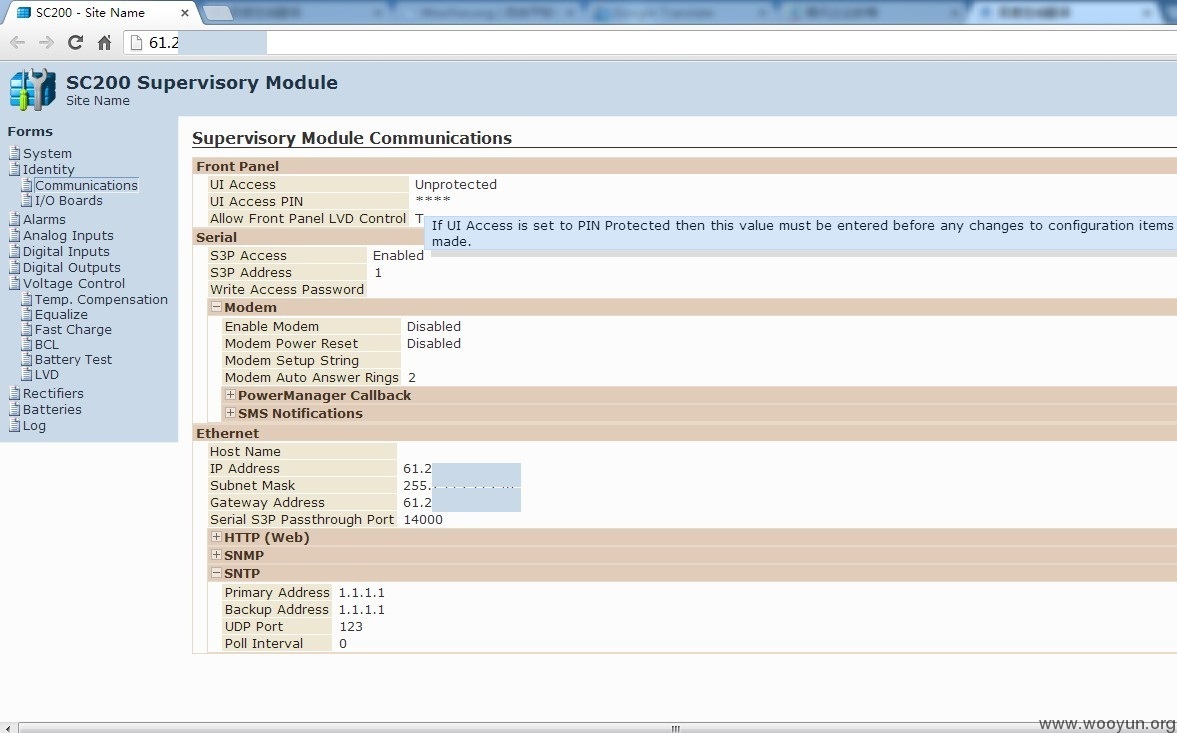Expand the SNMP section
This screenshot has height=733, width=1177.
[216, 554]
